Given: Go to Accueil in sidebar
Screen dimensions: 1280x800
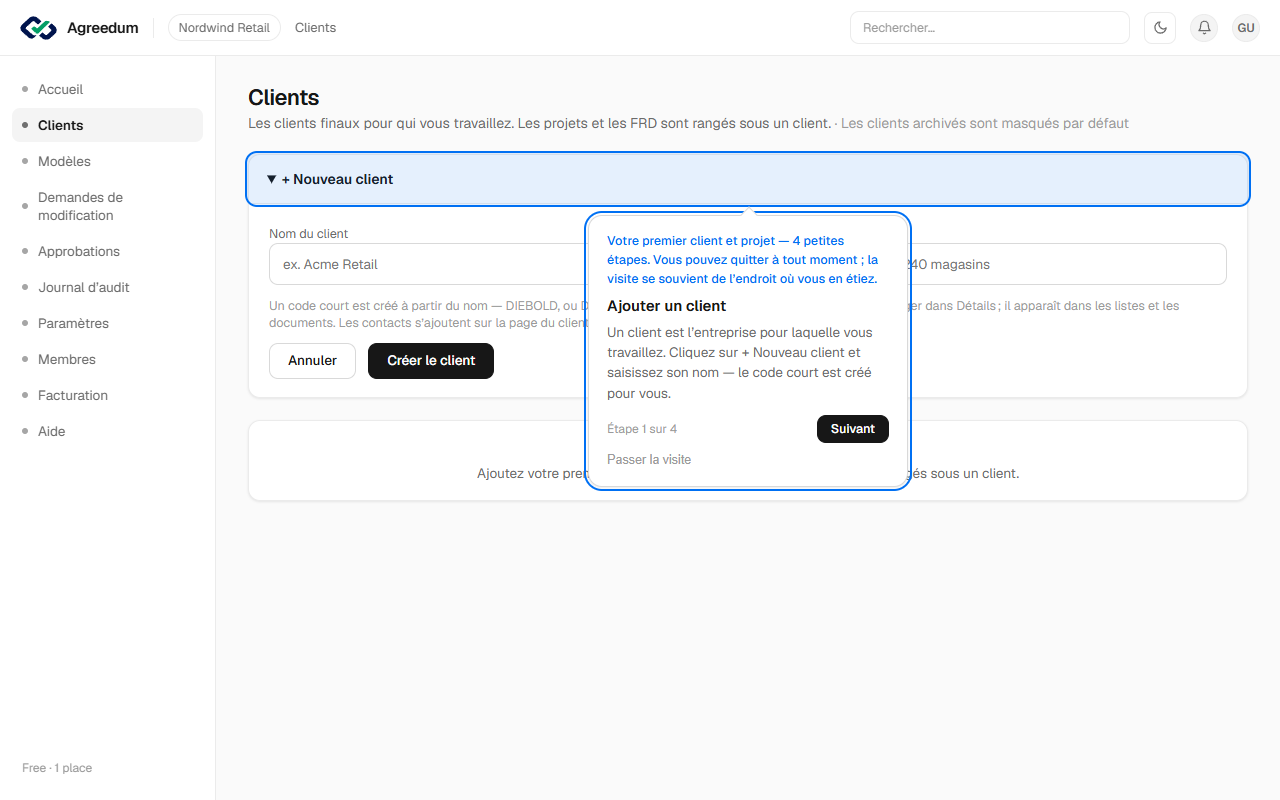Looking at the screenshot, I should click(107, 89).
